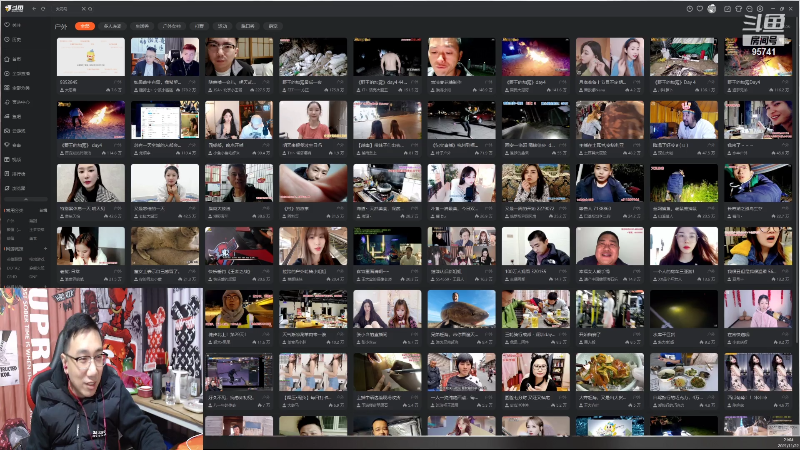Open the stream with the plated food dish
Image resolution: width=800 pixels, height=450 pixels.
[610, 372]
